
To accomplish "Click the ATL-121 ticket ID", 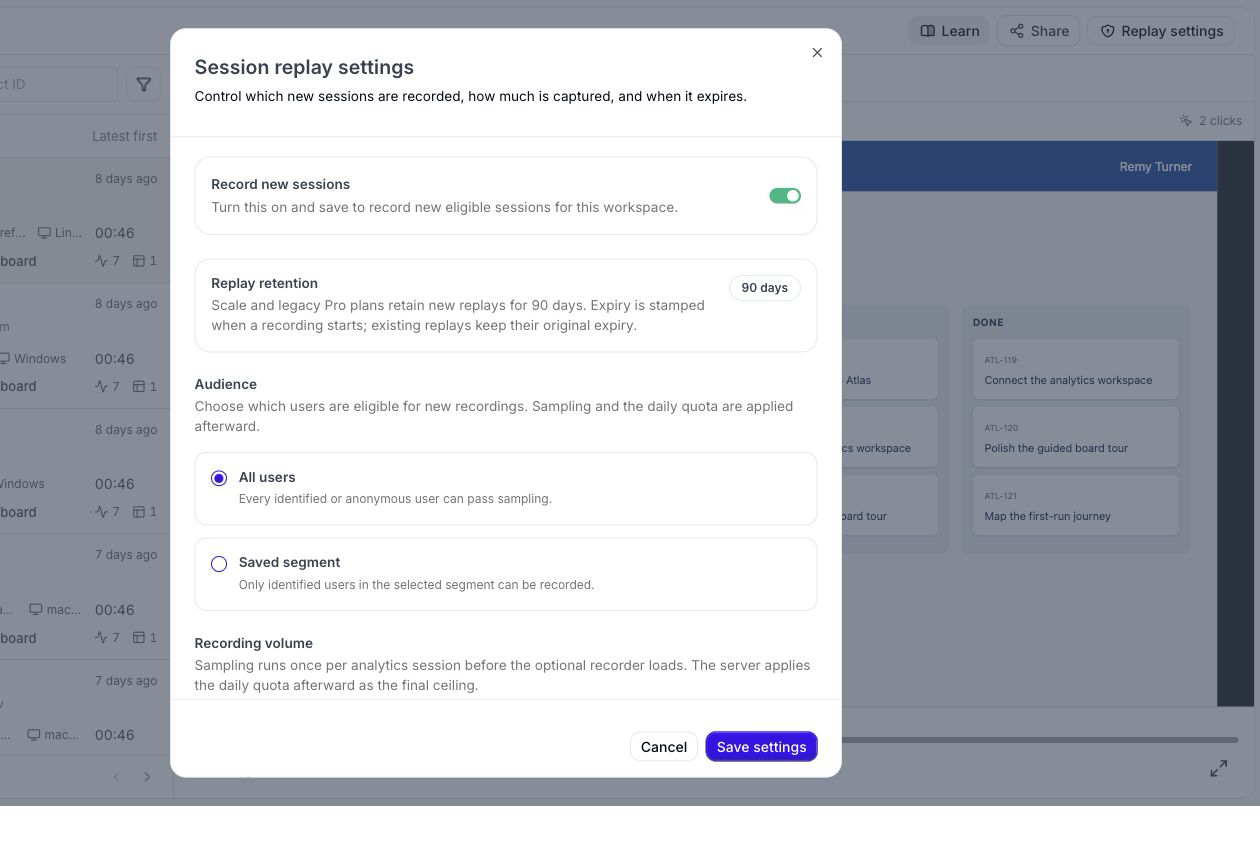I will pyautogui.click(x=1000, y=496).
